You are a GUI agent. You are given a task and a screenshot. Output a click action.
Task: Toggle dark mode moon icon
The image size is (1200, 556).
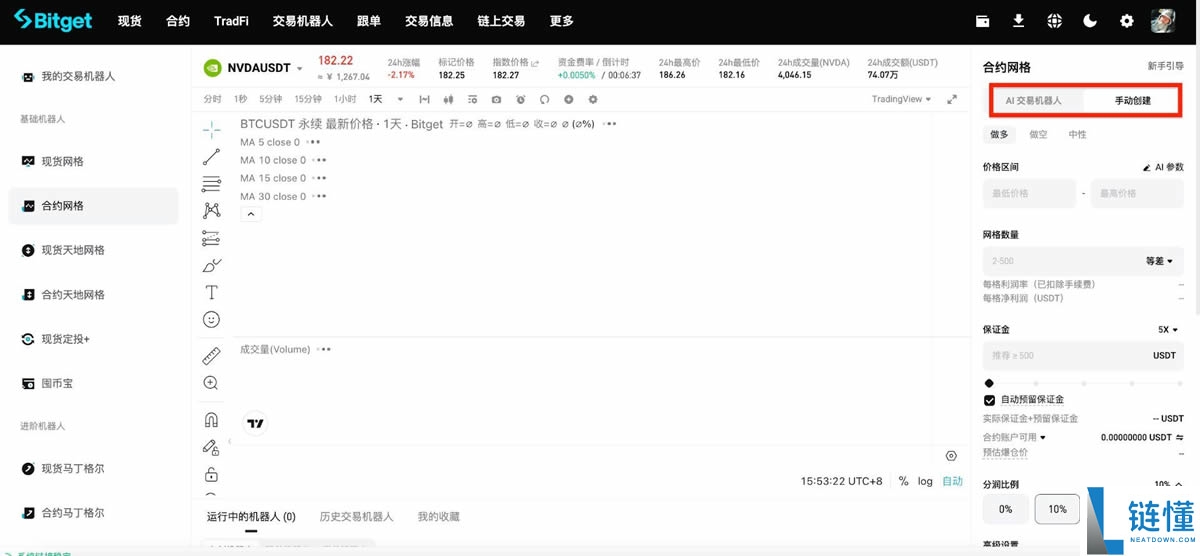1091,21
